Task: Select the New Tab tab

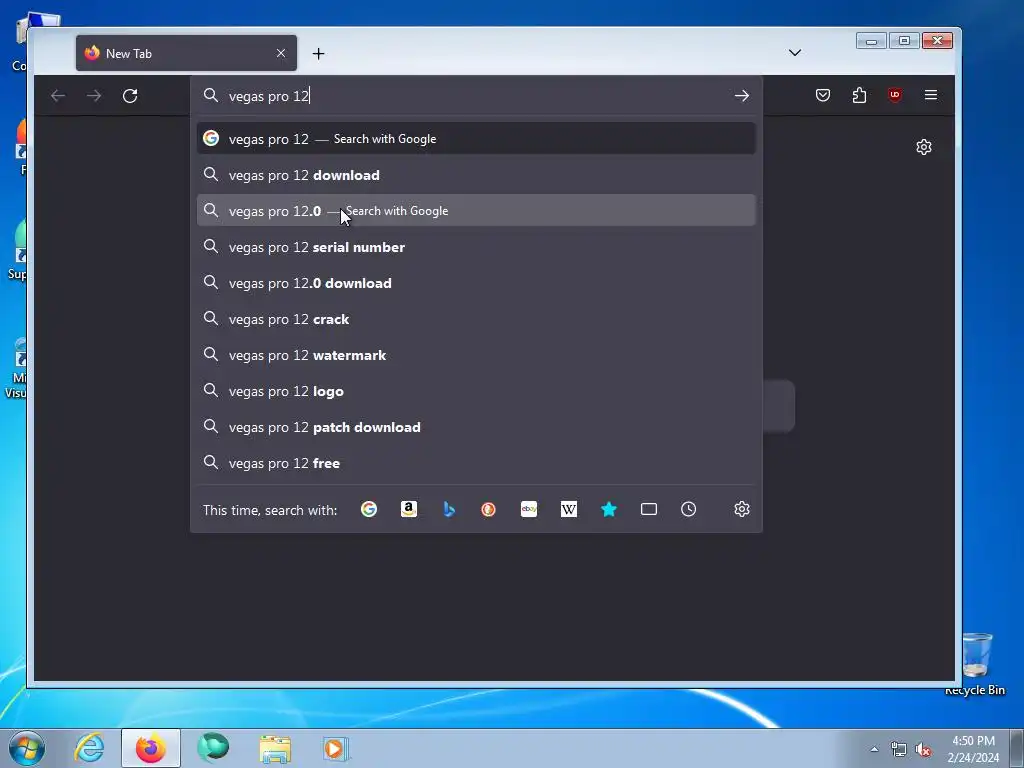Action: click(186, 54)
